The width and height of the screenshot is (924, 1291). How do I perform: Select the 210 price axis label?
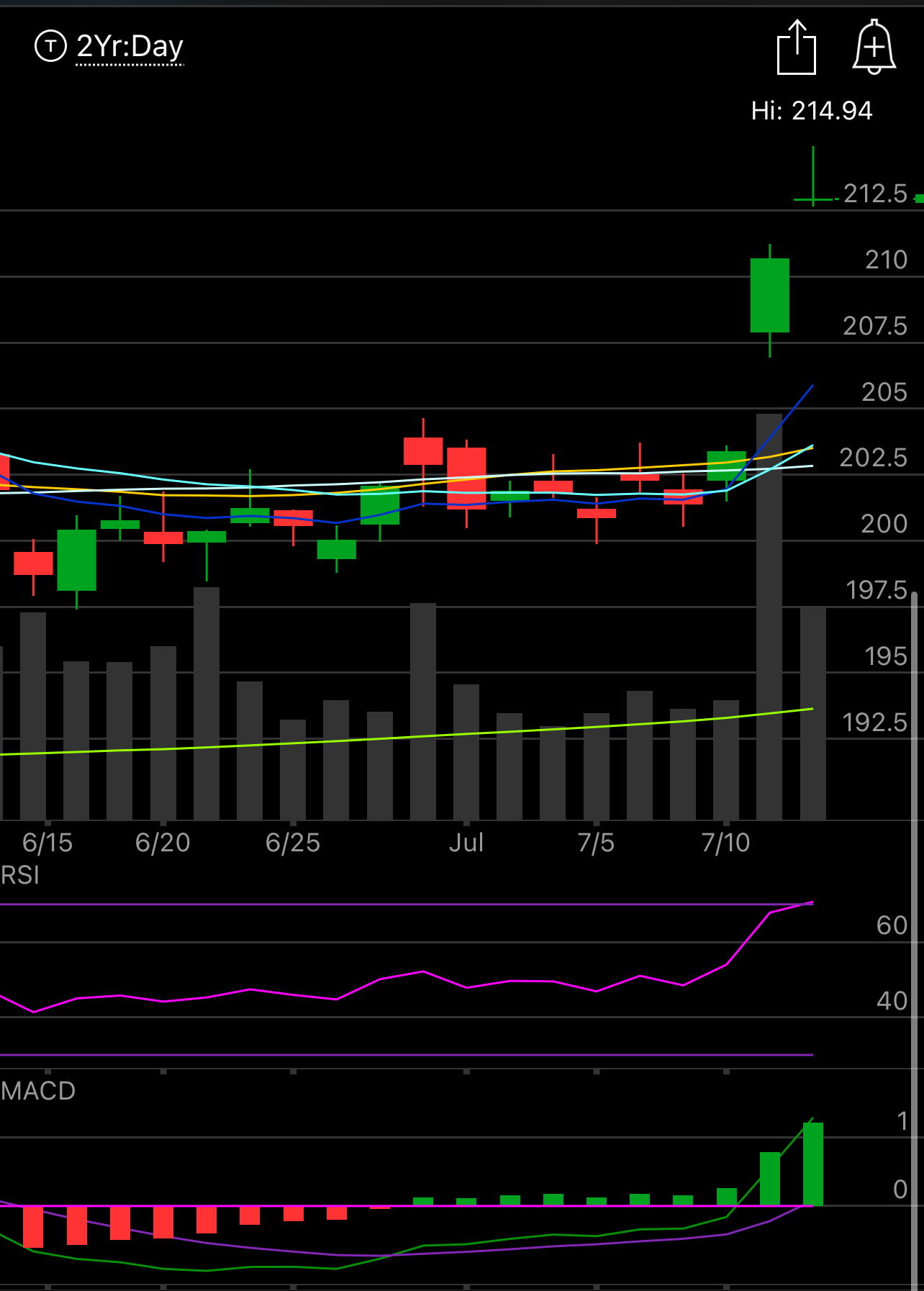(886, 260)
